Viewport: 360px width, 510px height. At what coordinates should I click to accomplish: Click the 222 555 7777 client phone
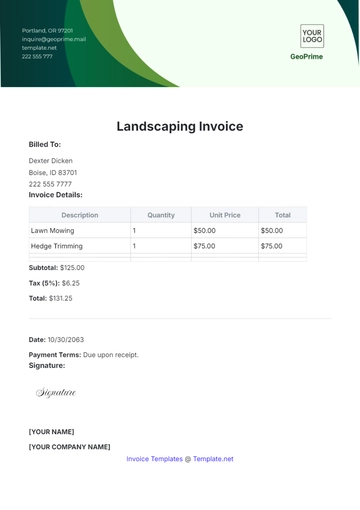point(50,184)
